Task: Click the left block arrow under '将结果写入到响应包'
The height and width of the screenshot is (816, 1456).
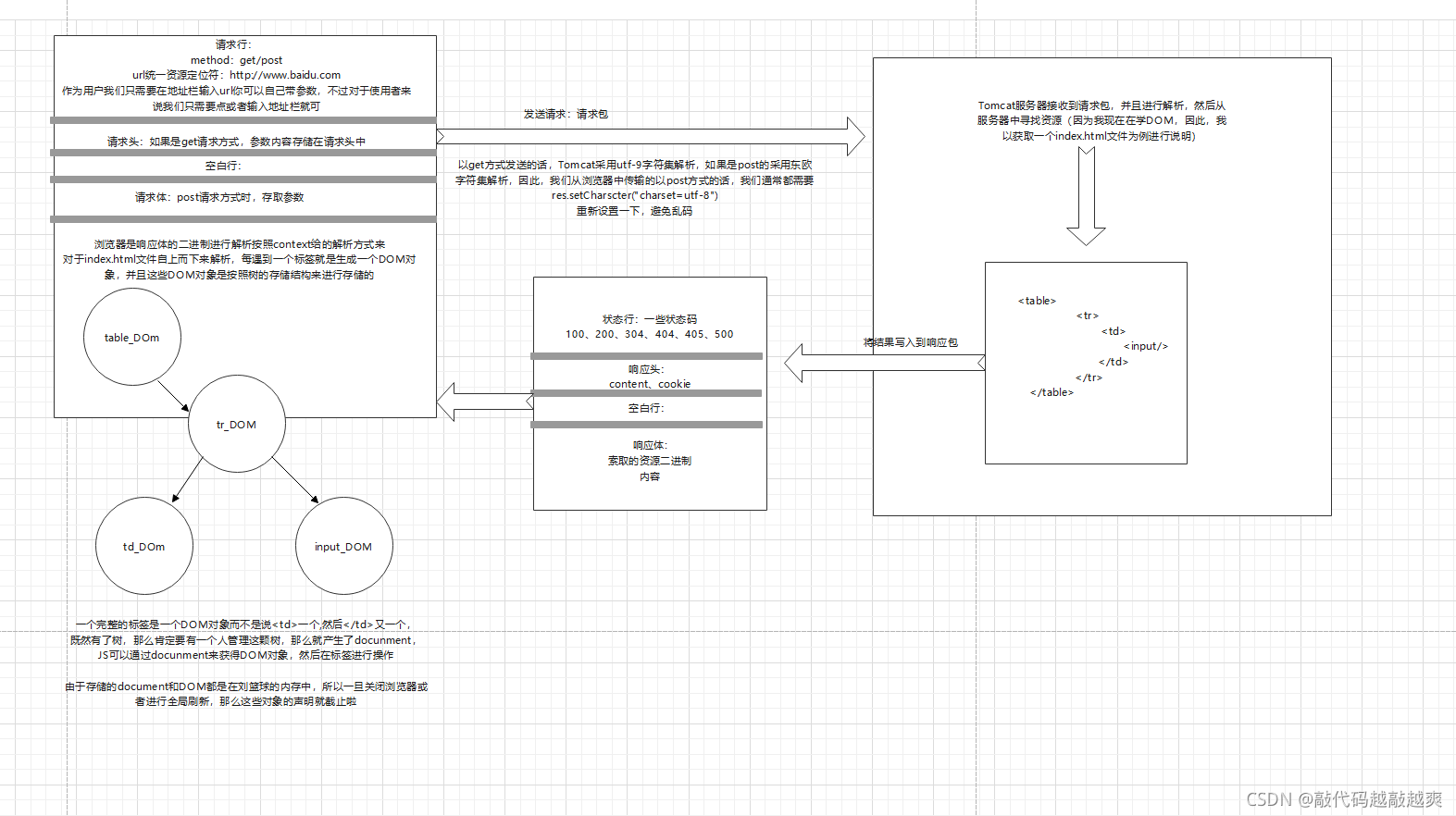Action: click(x=884, y=363)
